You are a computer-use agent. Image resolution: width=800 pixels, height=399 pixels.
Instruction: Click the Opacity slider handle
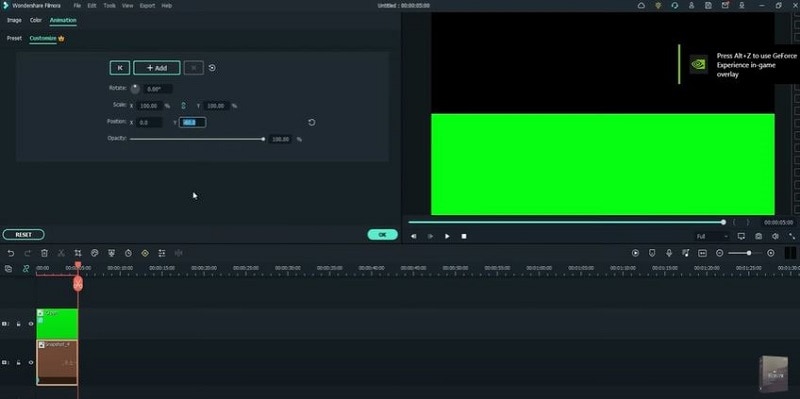[x=263, y=139]
